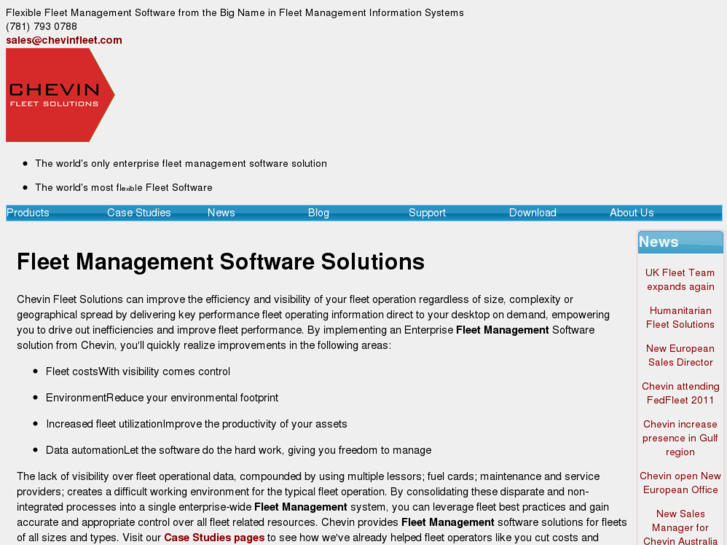
Task: Click 'Fleet costsWith visibility comes control' bullet
Action: pyautogui.click(x=138, y=372)
